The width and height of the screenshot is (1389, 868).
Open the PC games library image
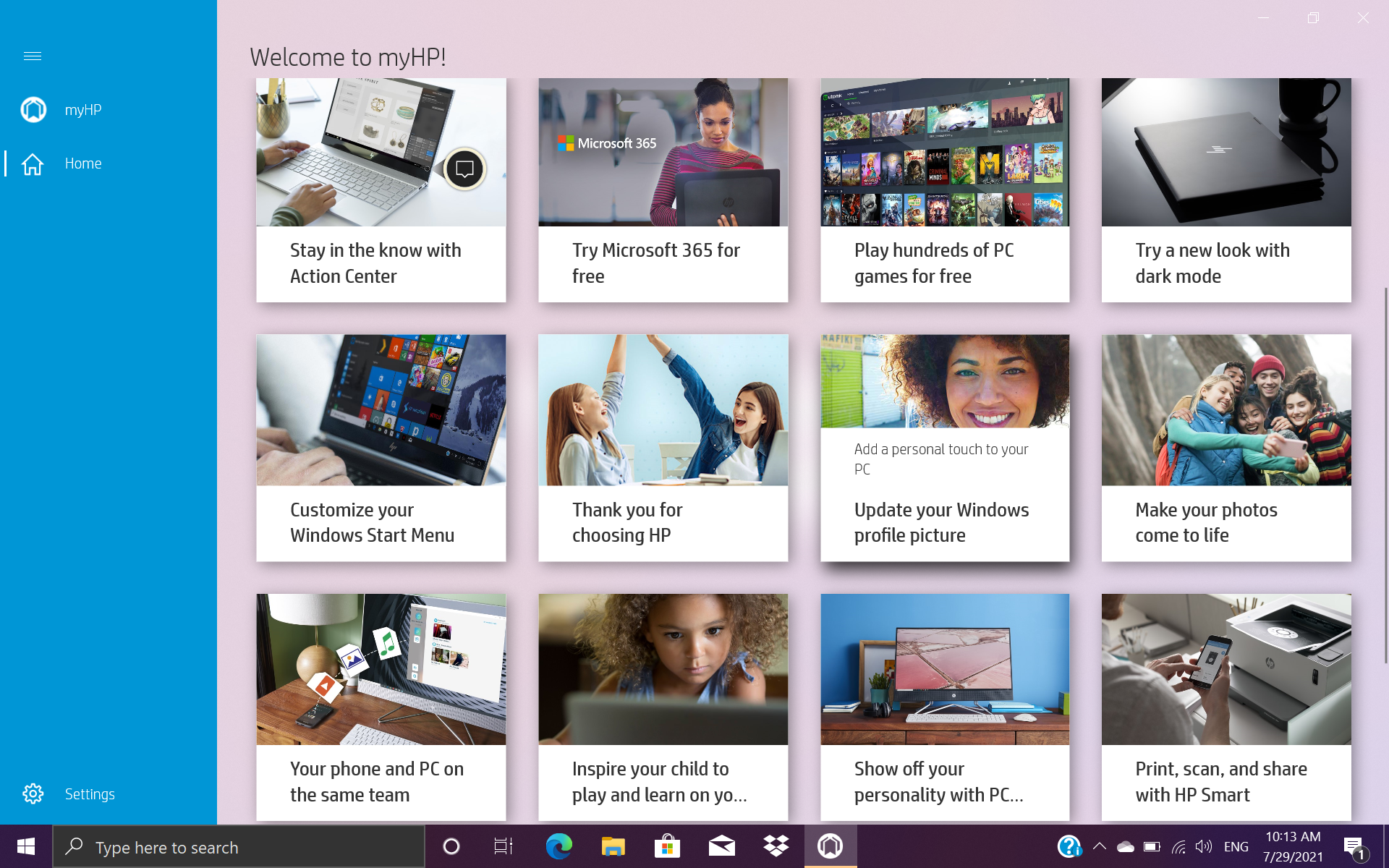point(945,152)
